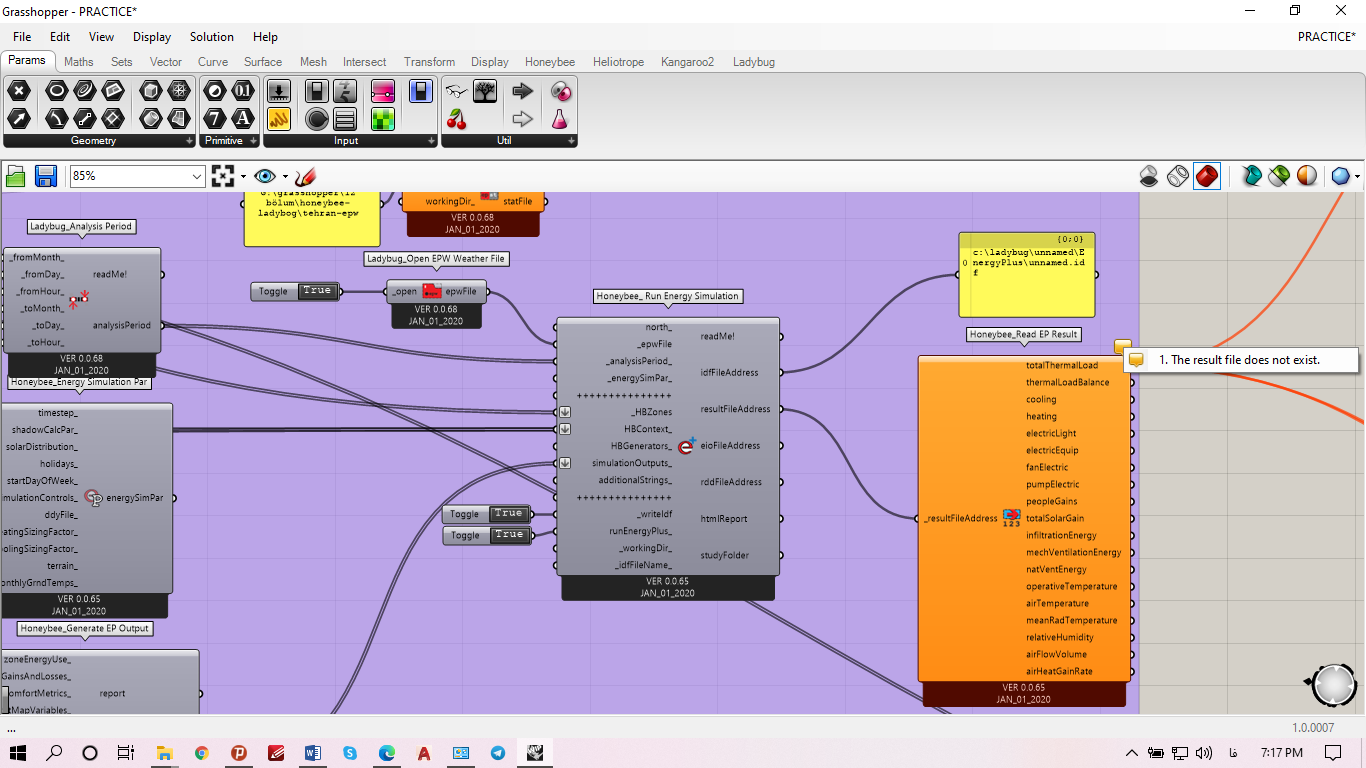
Task: Open the Solution menu
Action: [x=212, y=37]
